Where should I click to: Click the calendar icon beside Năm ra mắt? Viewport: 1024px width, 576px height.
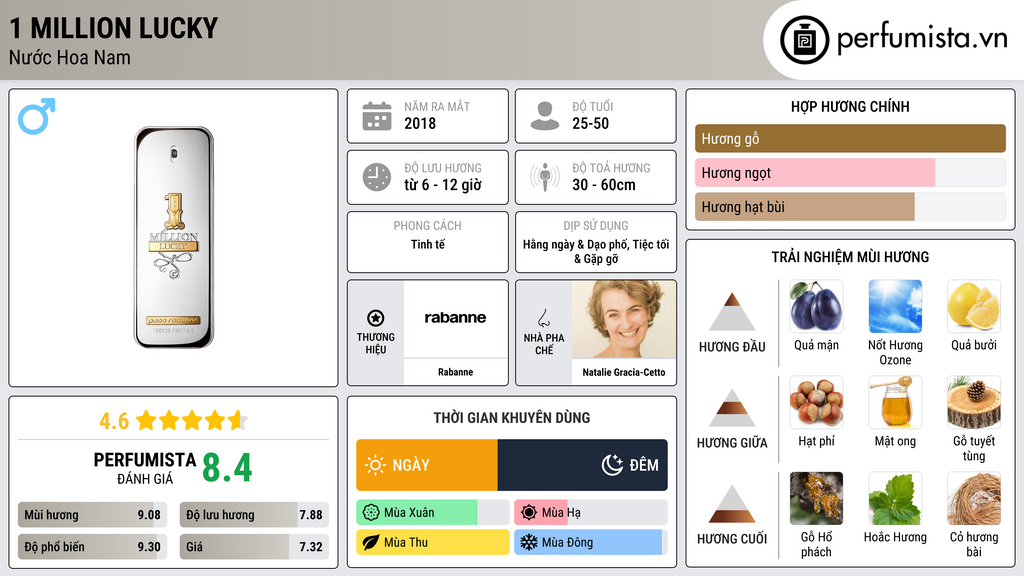point(377,116)
